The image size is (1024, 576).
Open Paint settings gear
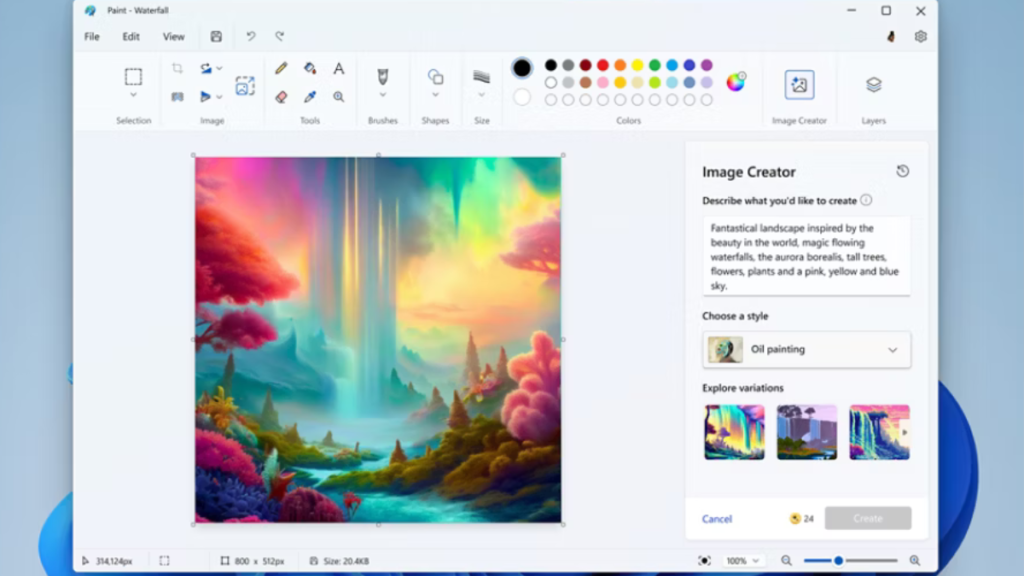[921, 37]
